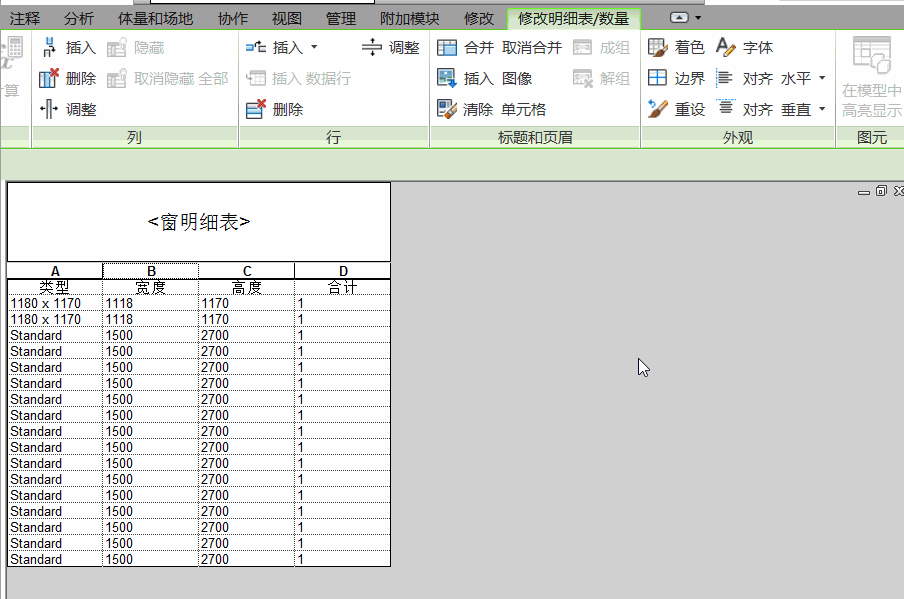Switch to the 视图 ribbon tab
Image resolution: width=904 pixels, height=599 pixels.
[x=286, y=18]
